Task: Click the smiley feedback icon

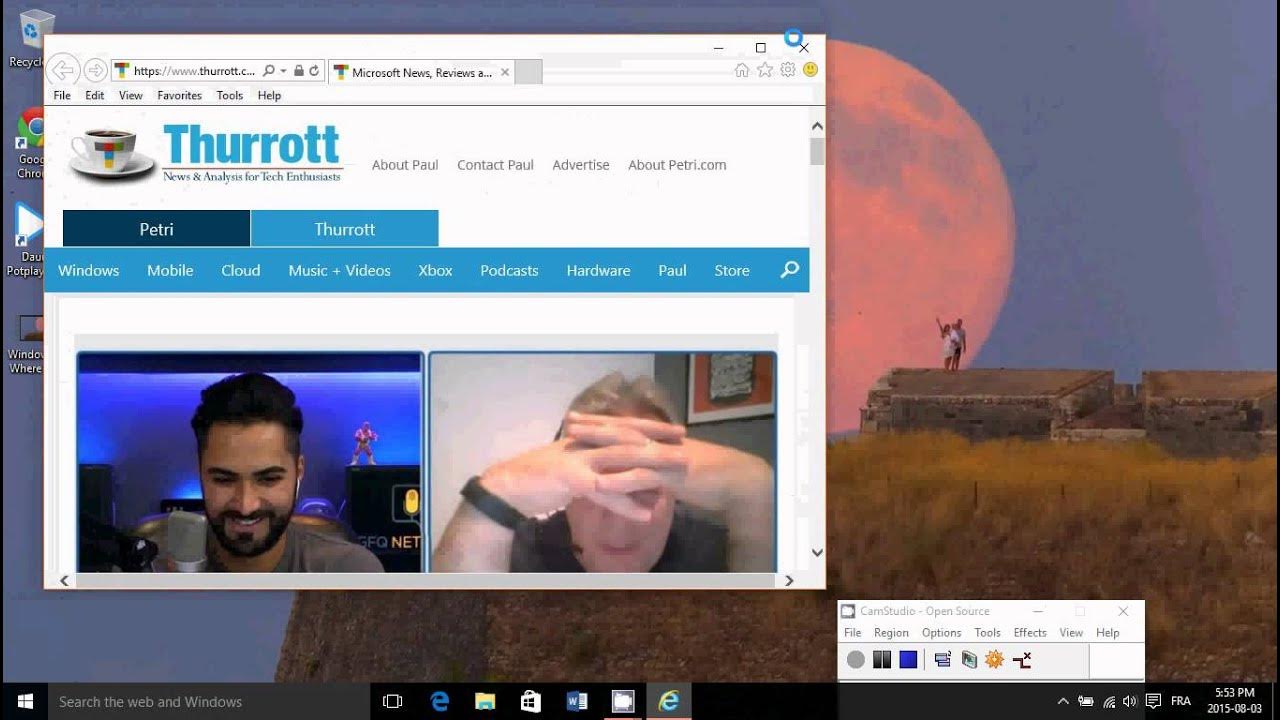Action: coord(810,70)
